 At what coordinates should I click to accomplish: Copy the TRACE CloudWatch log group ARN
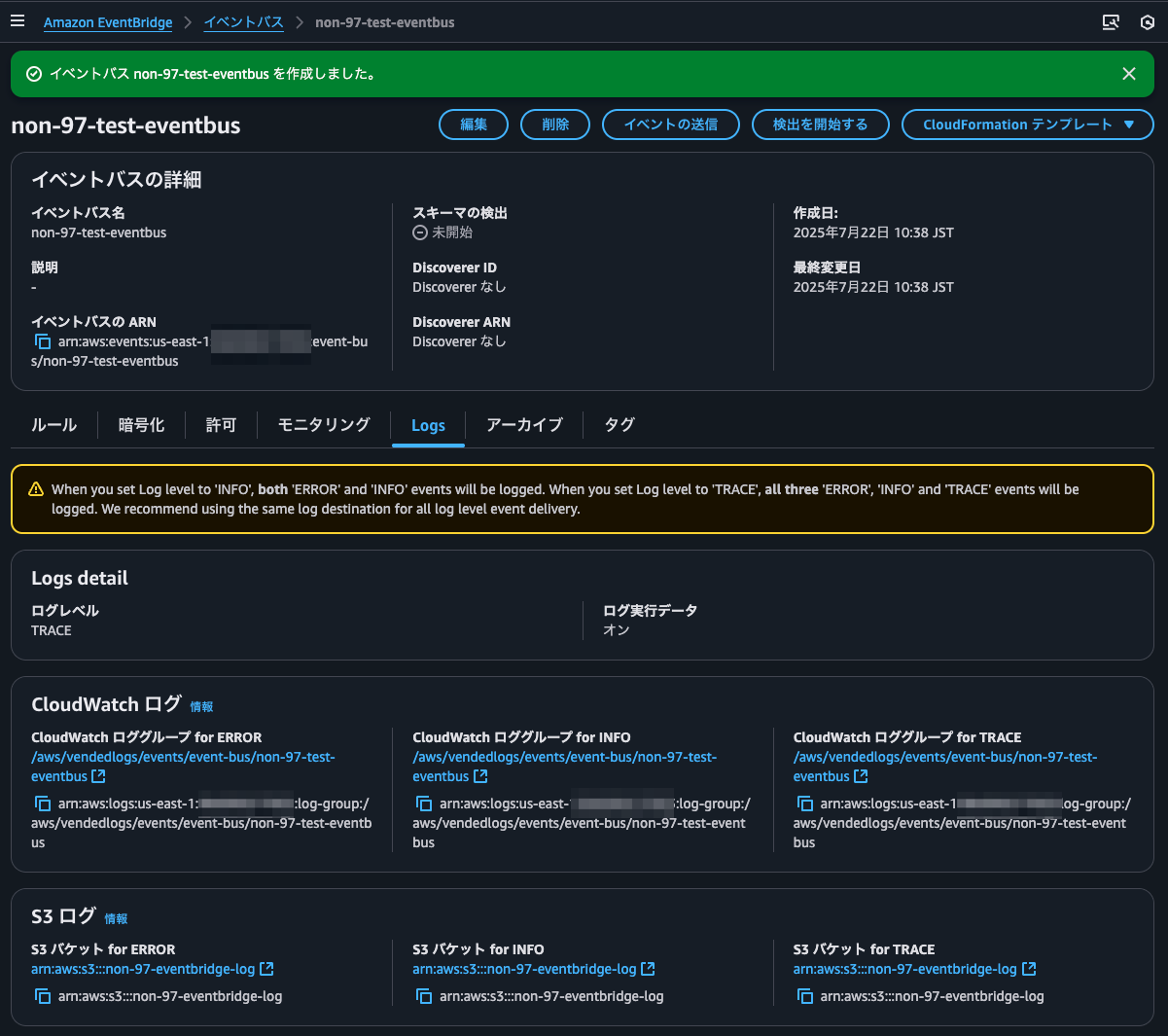coord(804,804)
